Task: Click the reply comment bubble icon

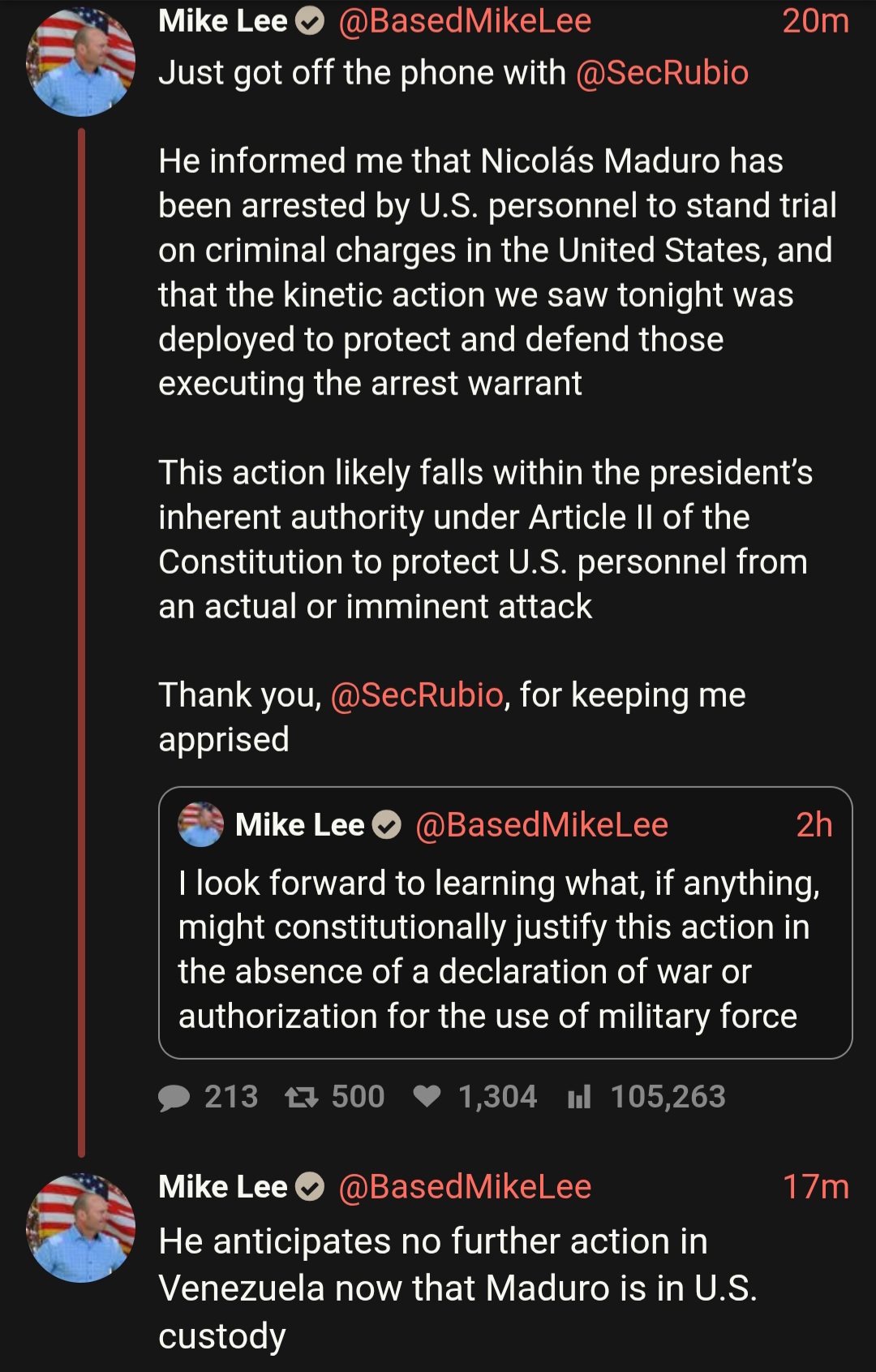Action: click(x=174, y=1097)
